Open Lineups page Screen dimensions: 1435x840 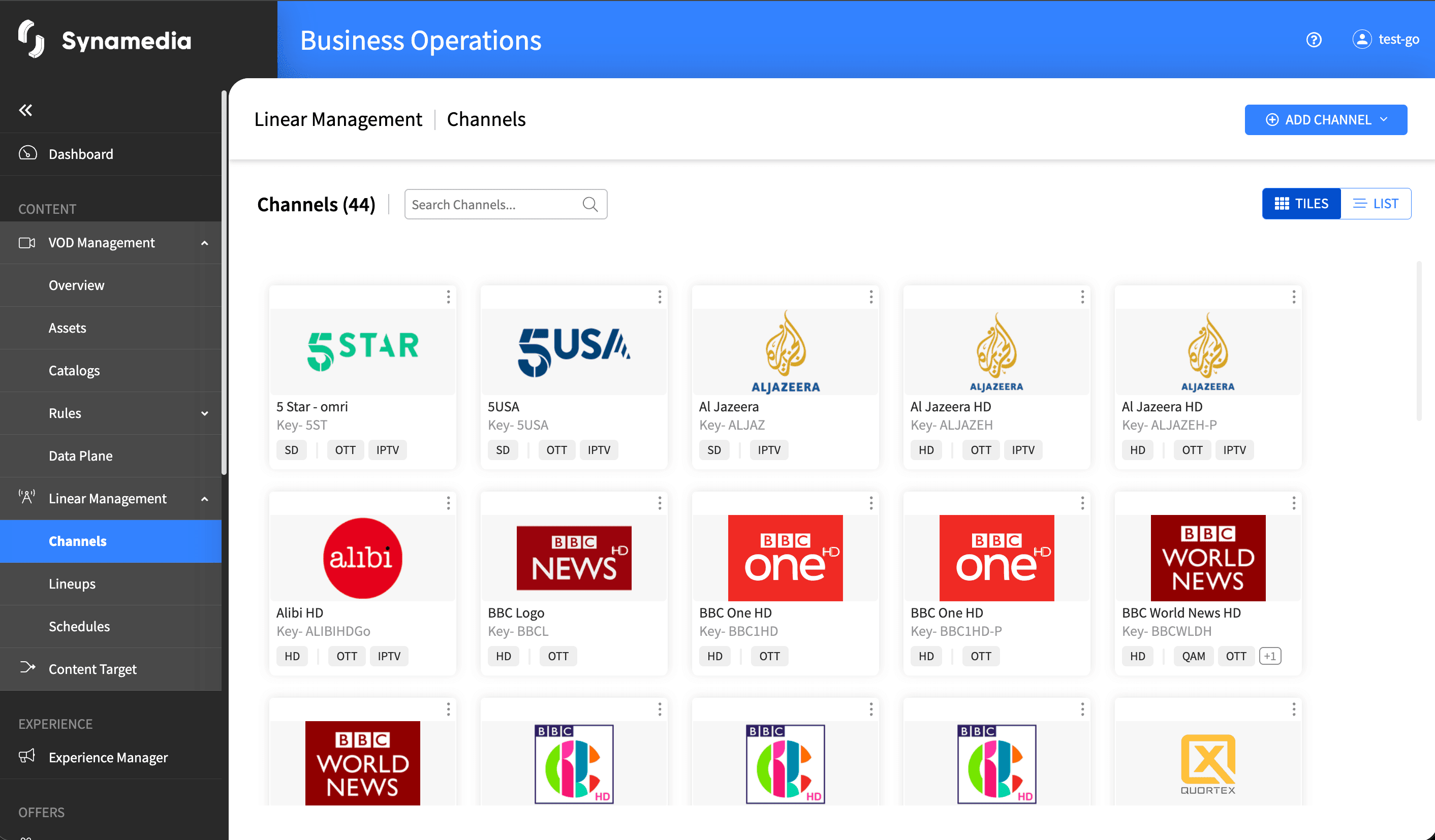(111, 584)
